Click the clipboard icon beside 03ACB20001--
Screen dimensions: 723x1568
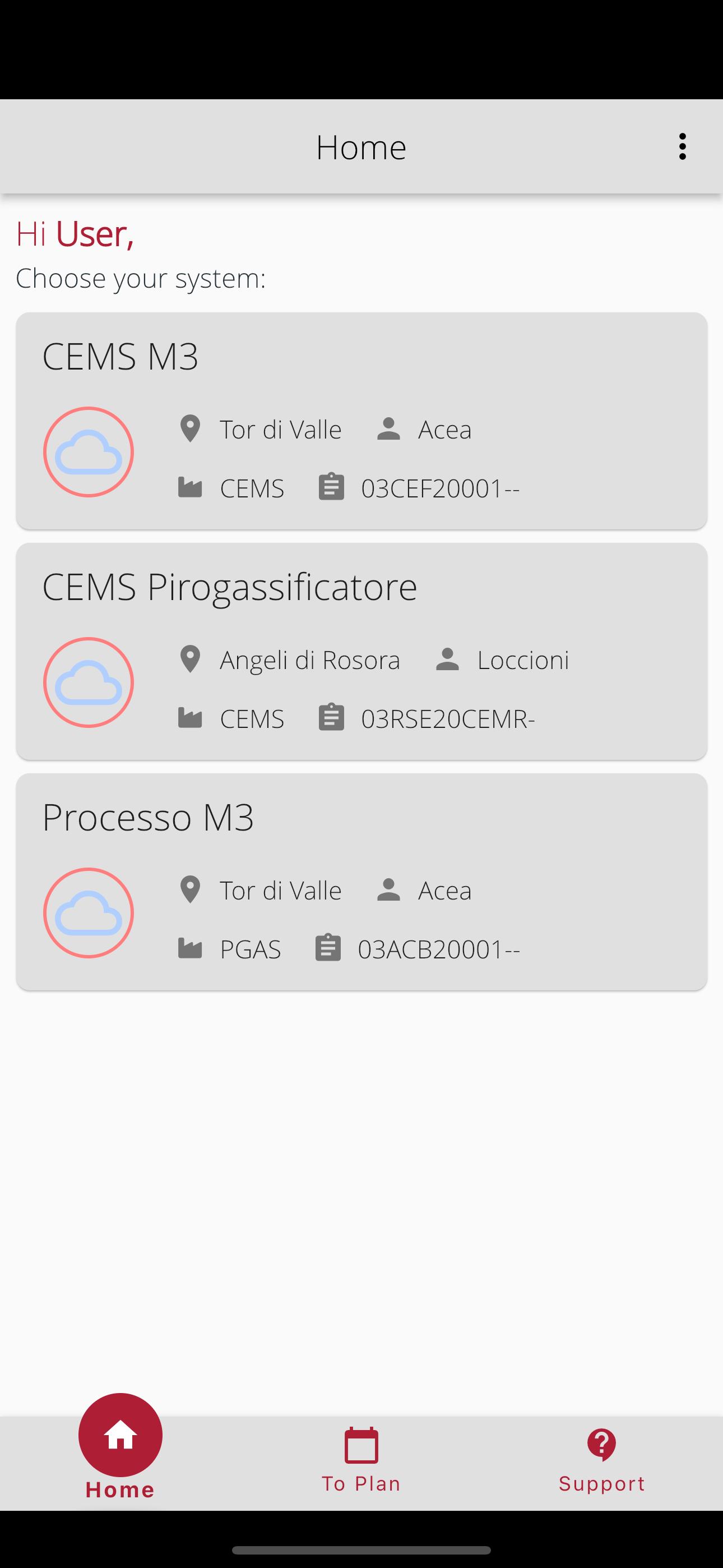coord(328,948)
